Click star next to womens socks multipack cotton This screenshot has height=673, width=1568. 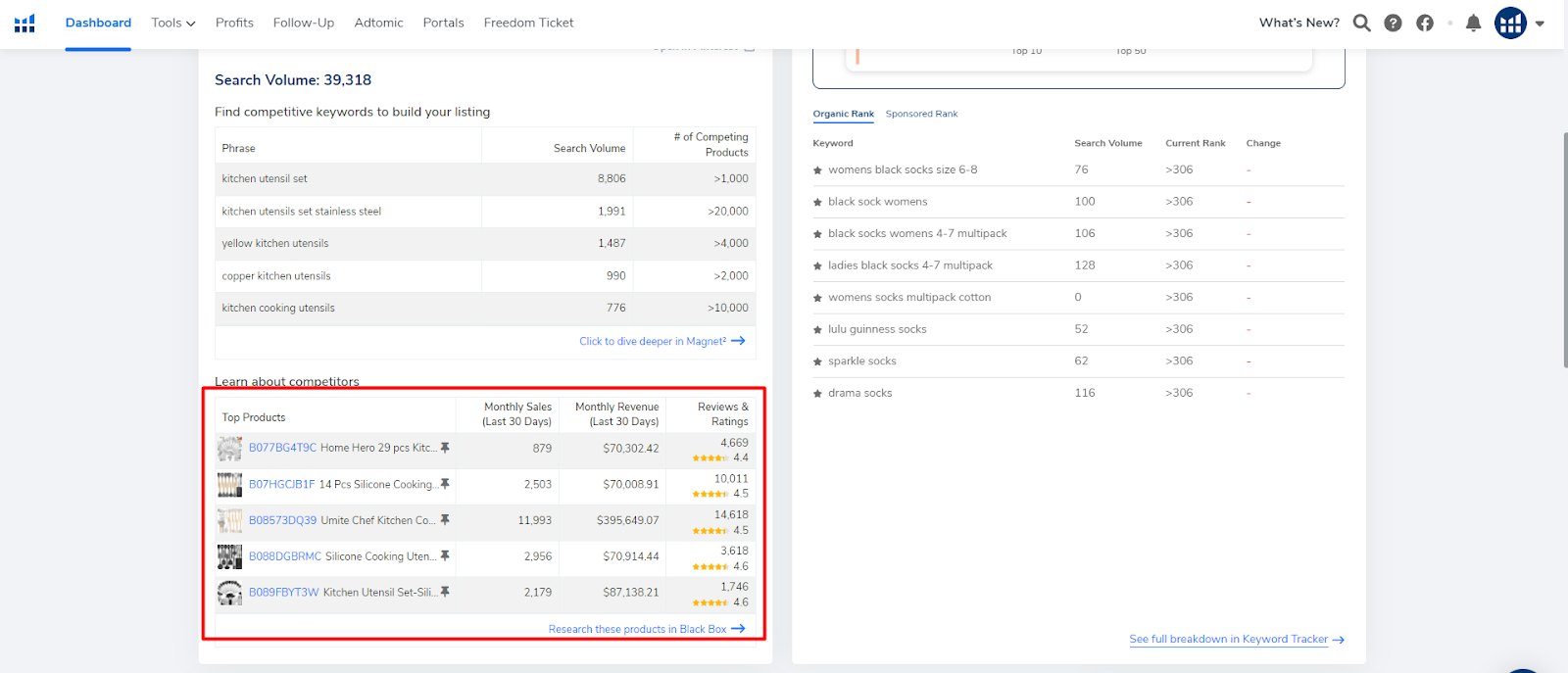pyautogui.click(x=817, y=298)
